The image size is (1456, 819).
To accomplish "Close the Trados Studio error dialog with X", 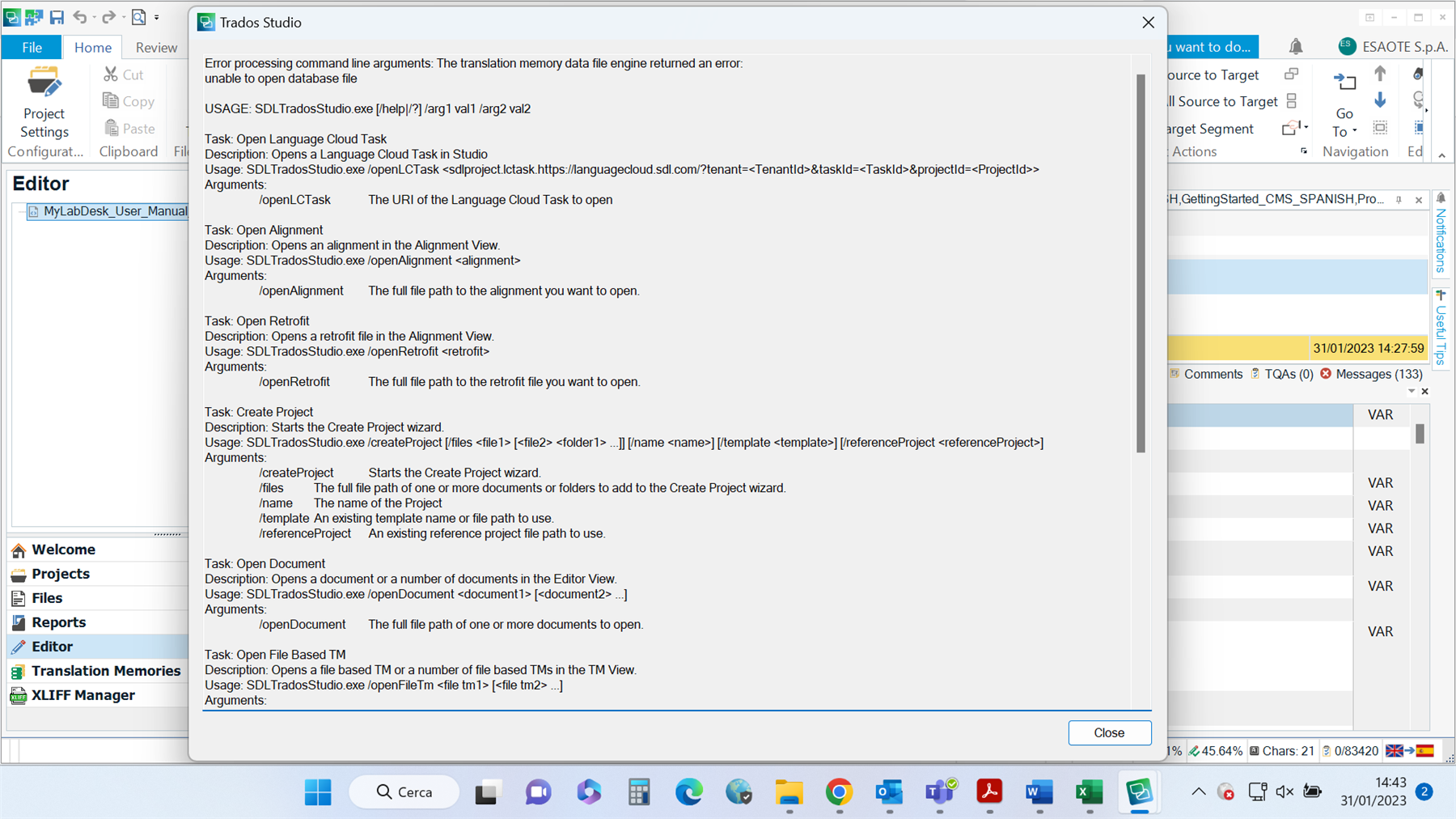I will point(1148,23).
